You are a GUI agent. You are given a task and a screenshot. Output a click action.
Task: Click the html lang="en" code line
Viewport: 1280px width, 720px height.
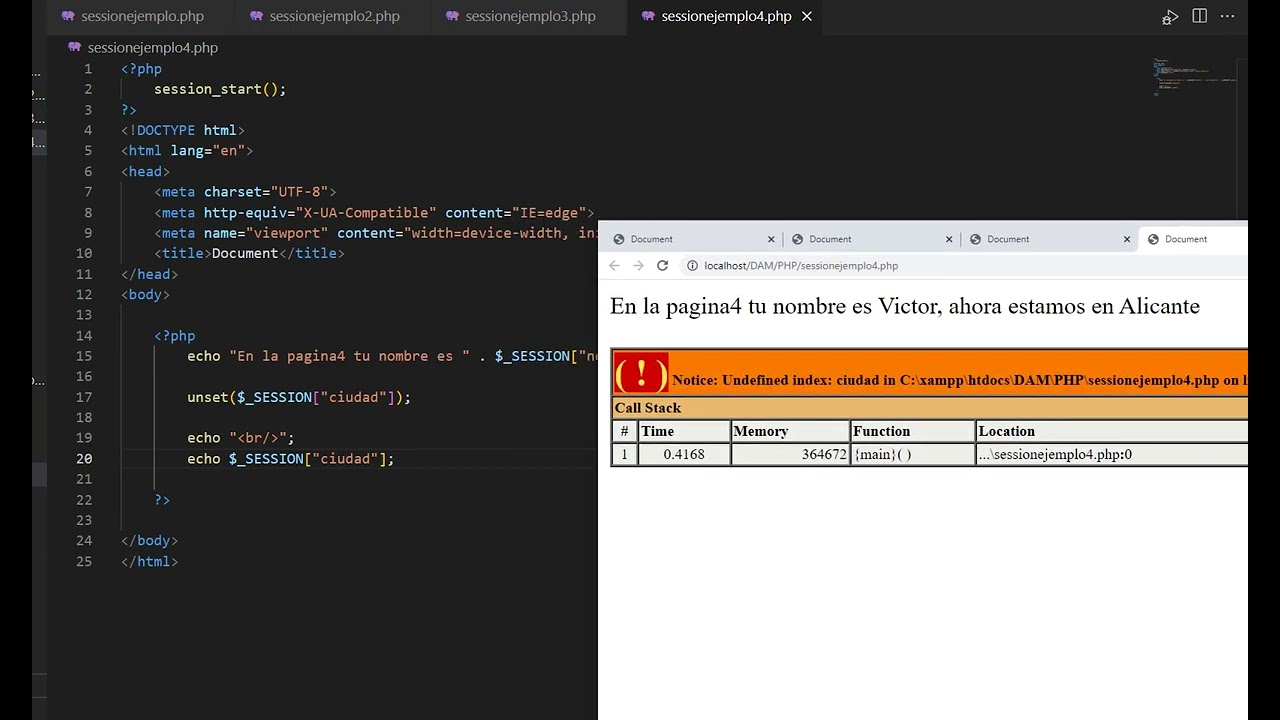click(187, 151)
